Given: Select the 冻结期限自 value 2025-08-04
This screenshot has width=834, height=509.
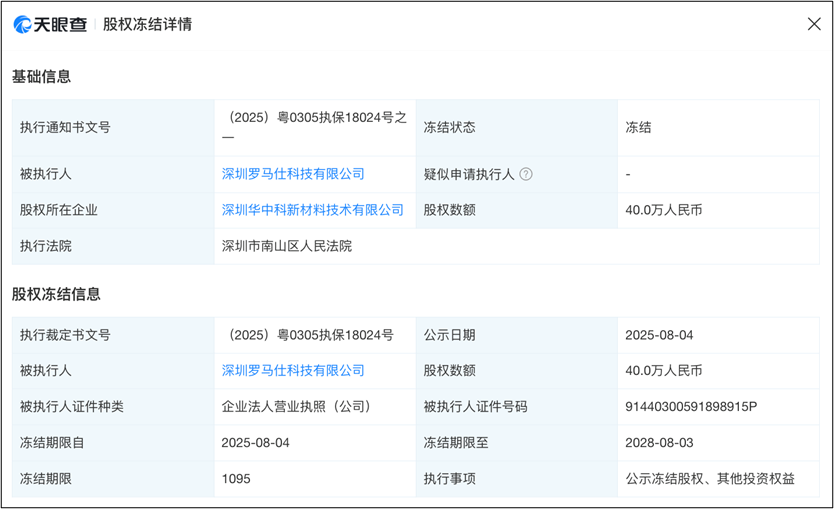Looking at the screenshot, I should tap(255, 443).
